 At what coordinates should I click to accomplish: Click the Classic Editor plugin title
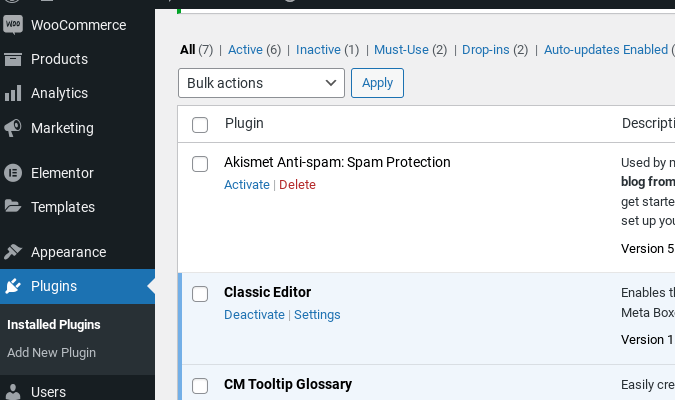pyautogui.click(x=267, y=292)
